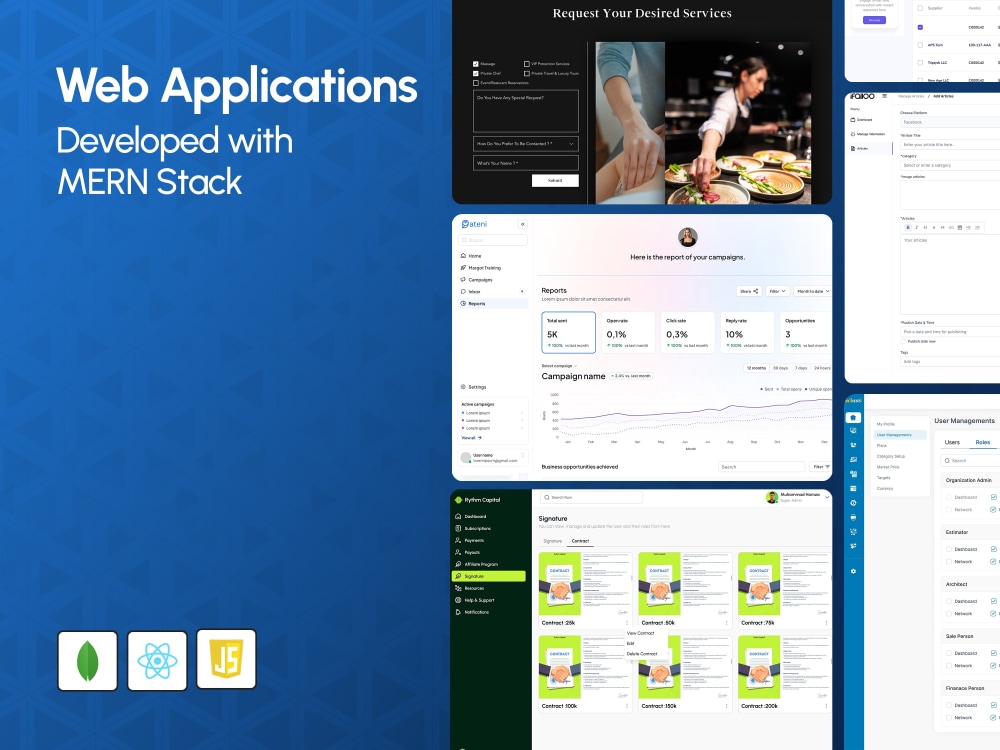The image size is (1000, 750).
Task: Click the Filter button beside Business opportunities search
Action: pos(821,467)
